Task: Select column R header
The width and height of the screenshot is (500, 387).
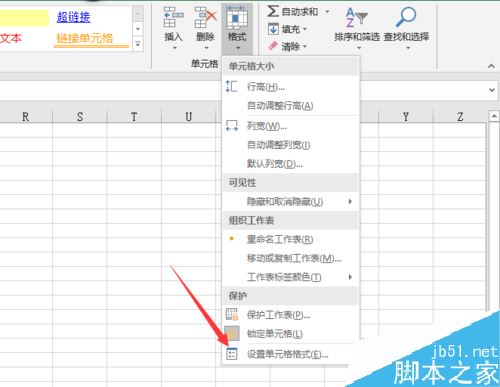Action: pyautogui.click(x=25, y=117)
